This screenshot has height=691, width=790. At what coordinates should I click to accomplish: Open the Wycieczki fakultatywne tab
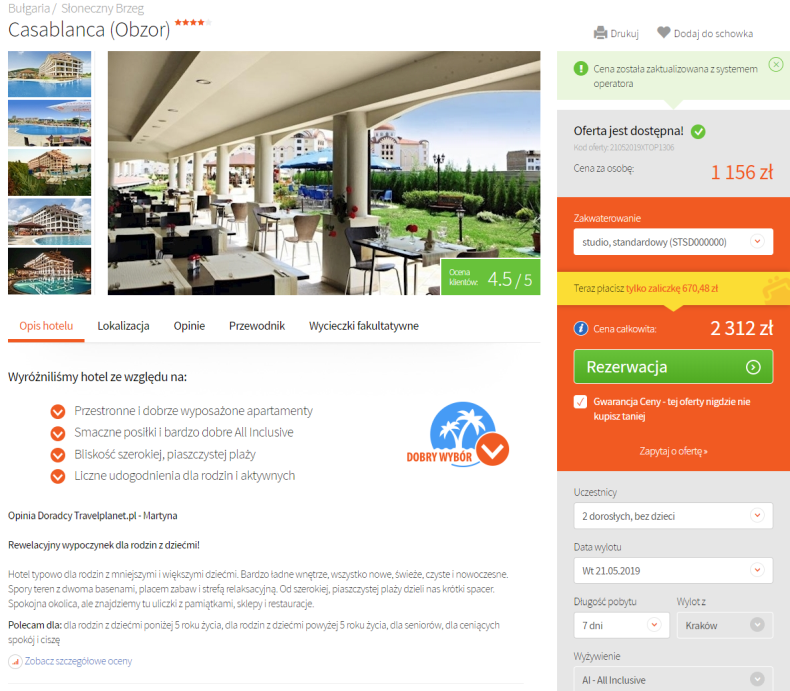pyautogui.click(x=364, y=326)
